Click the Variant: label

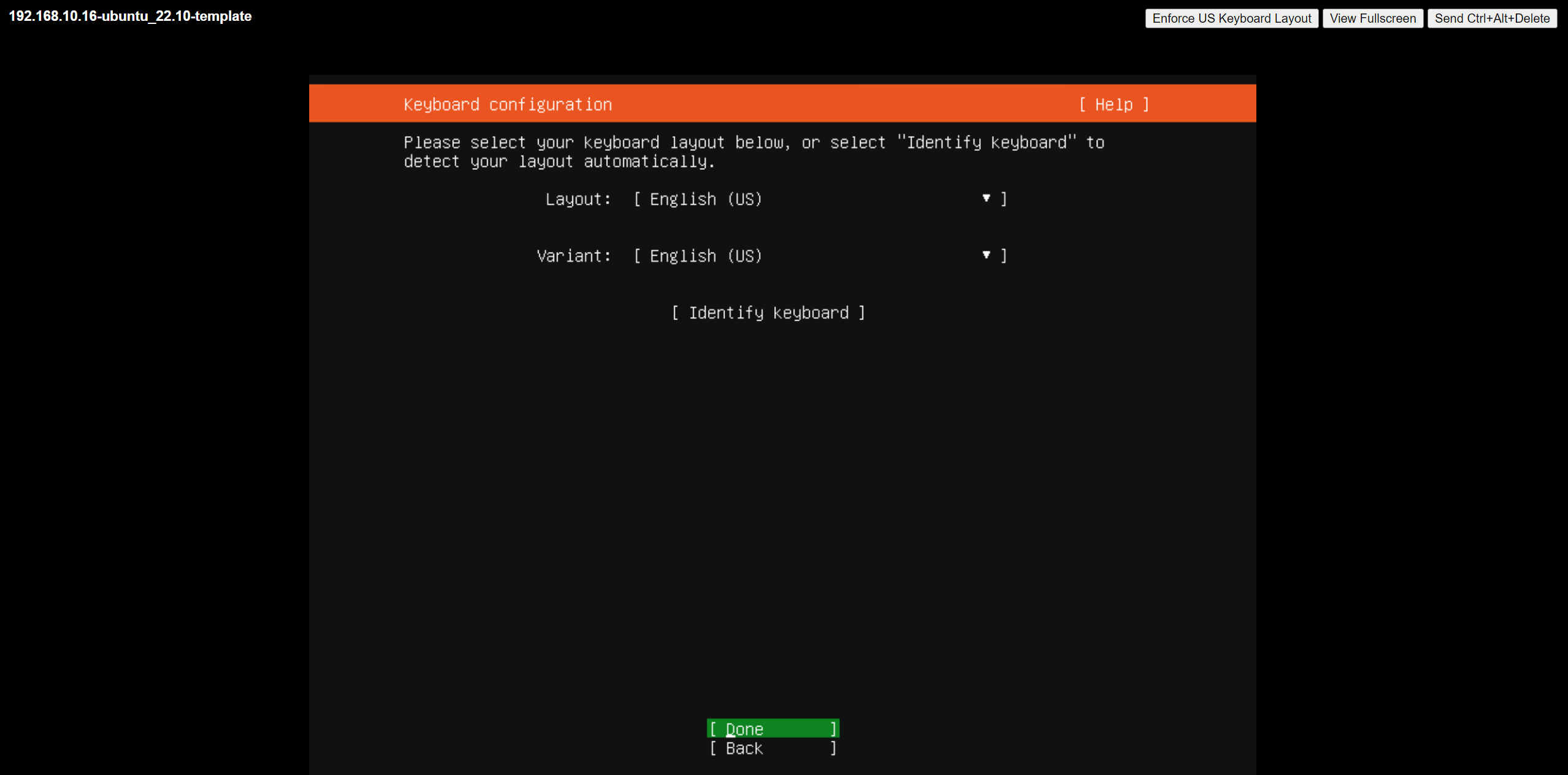pos(574,256)
